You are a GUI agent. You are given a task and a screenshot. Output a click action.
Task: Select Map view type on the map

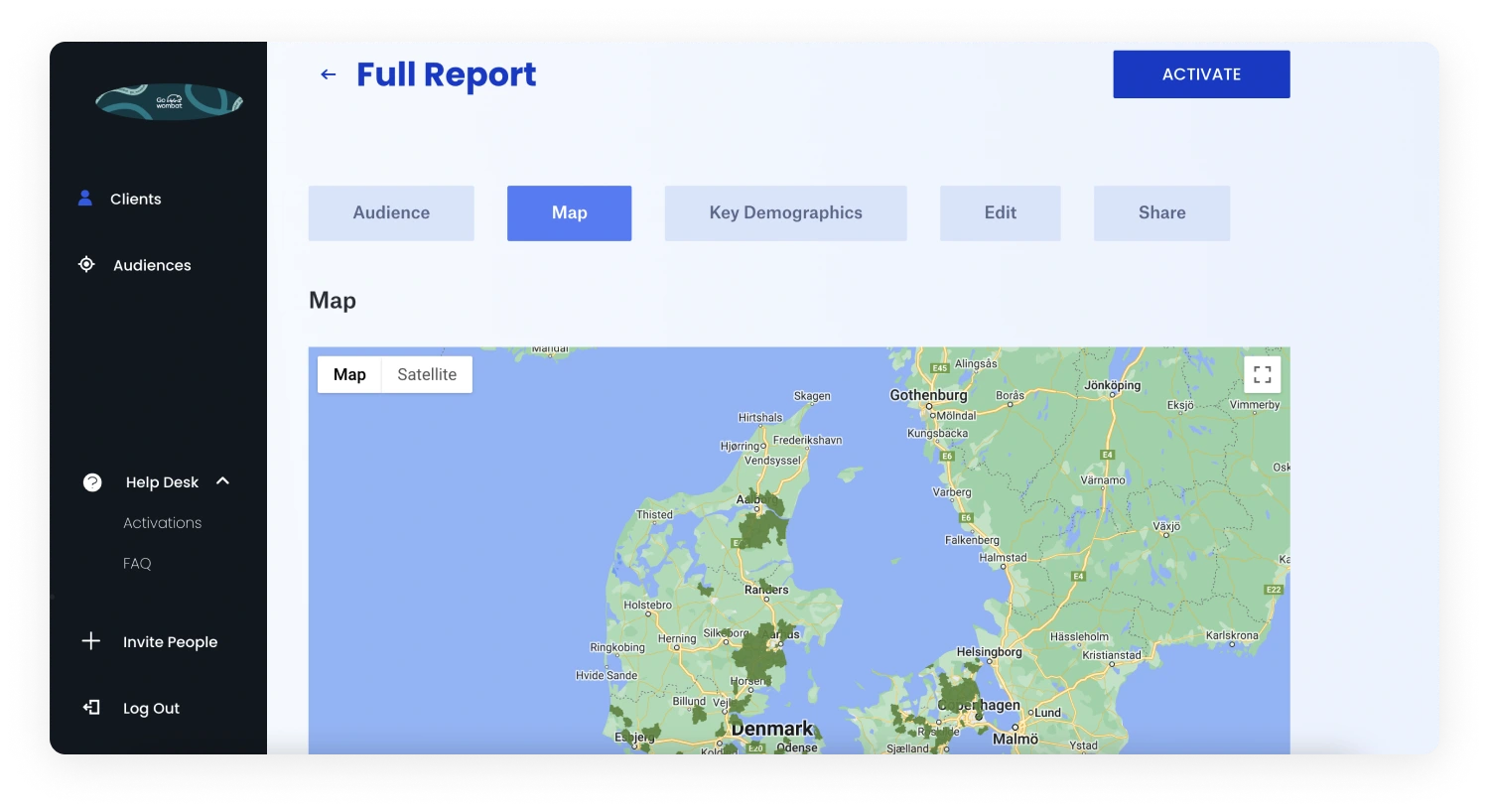(x=349, y=374)
